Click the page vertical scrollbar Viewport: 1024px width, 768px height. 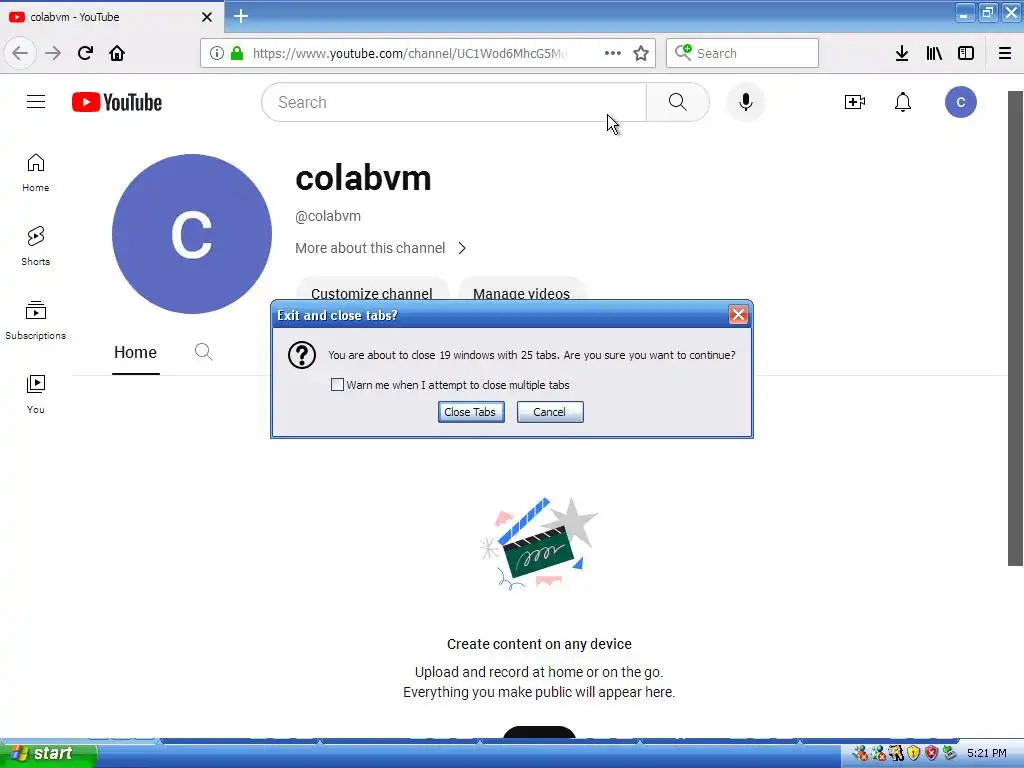[1015, 328]
